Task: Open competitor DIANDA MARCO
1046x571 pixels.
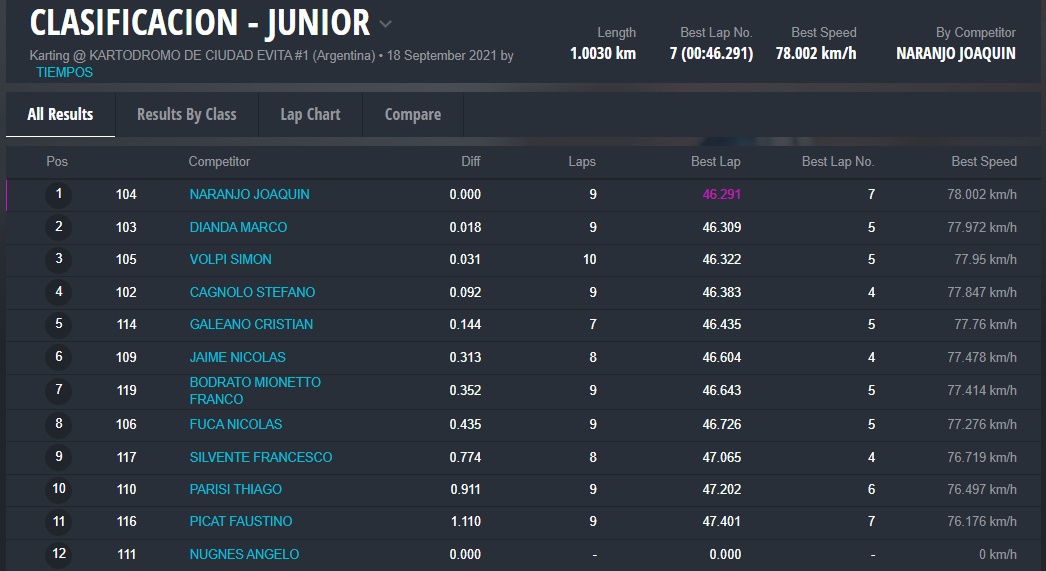Action: [x=238, y=227]
